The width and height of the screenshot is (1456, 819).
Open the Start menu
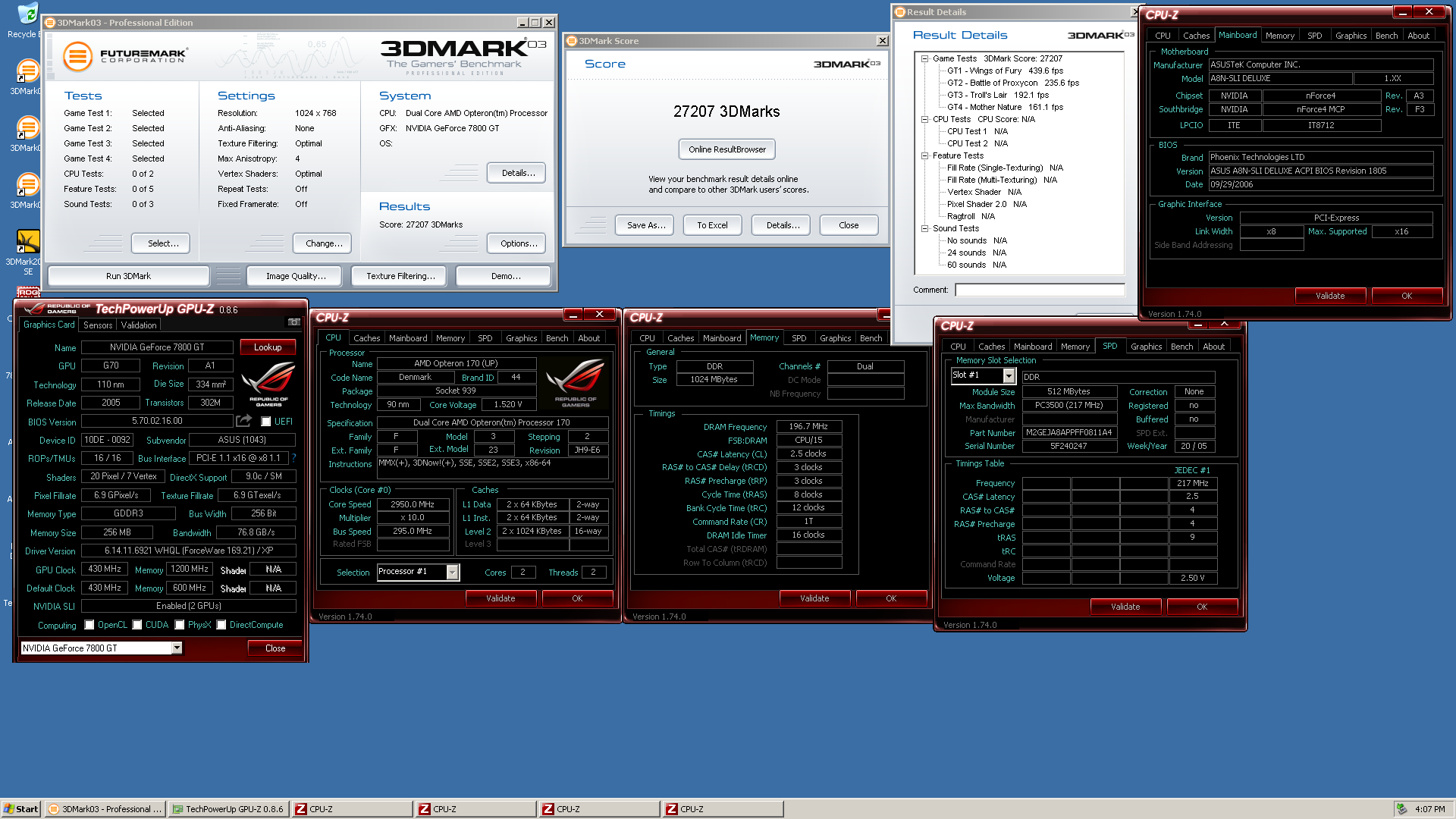pyautogui.click(x=21, y=809)
